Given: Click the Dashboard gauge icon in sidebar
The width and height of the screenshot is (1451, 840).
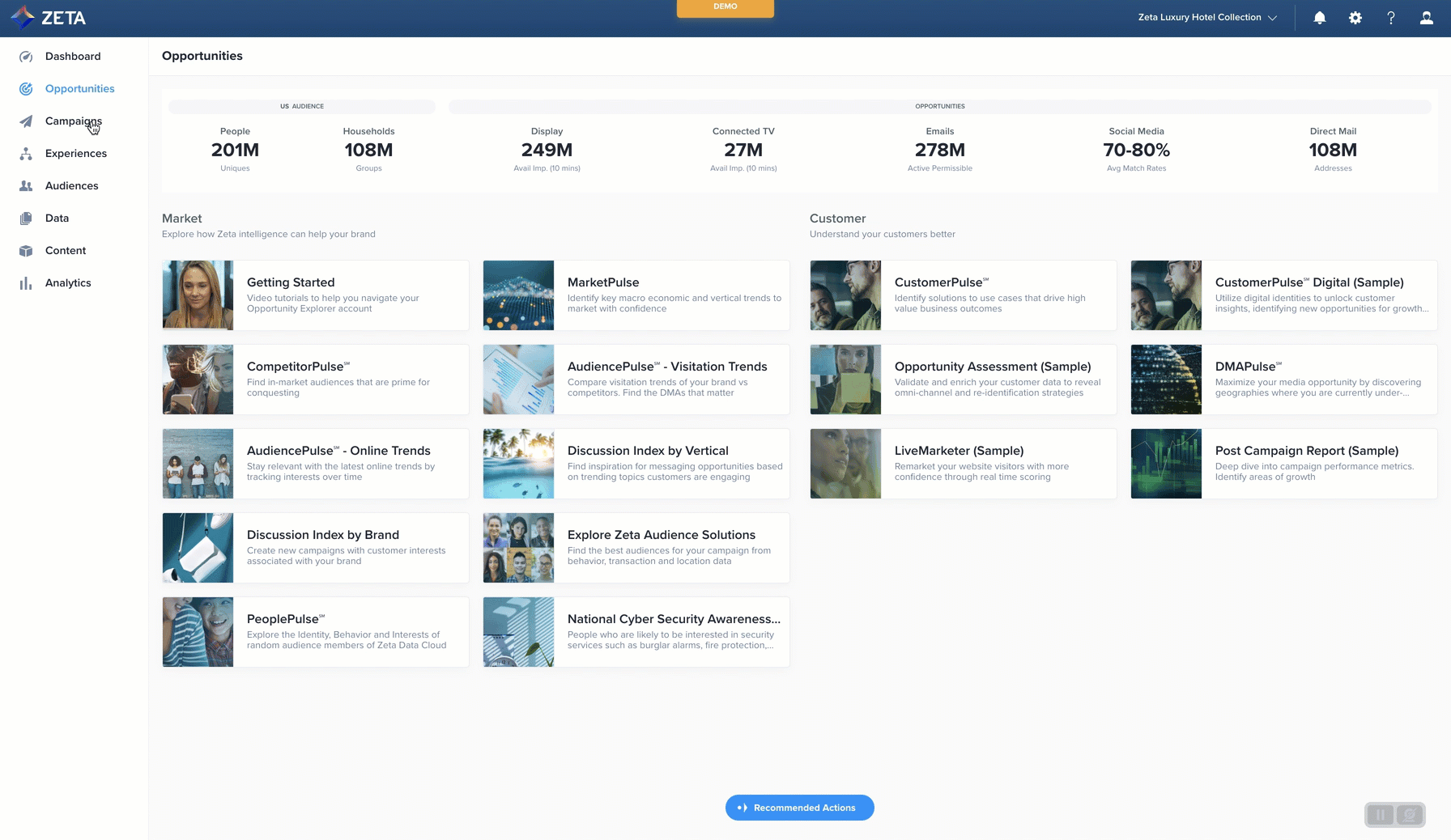Looking at the screenshot, I should (26, 57).
